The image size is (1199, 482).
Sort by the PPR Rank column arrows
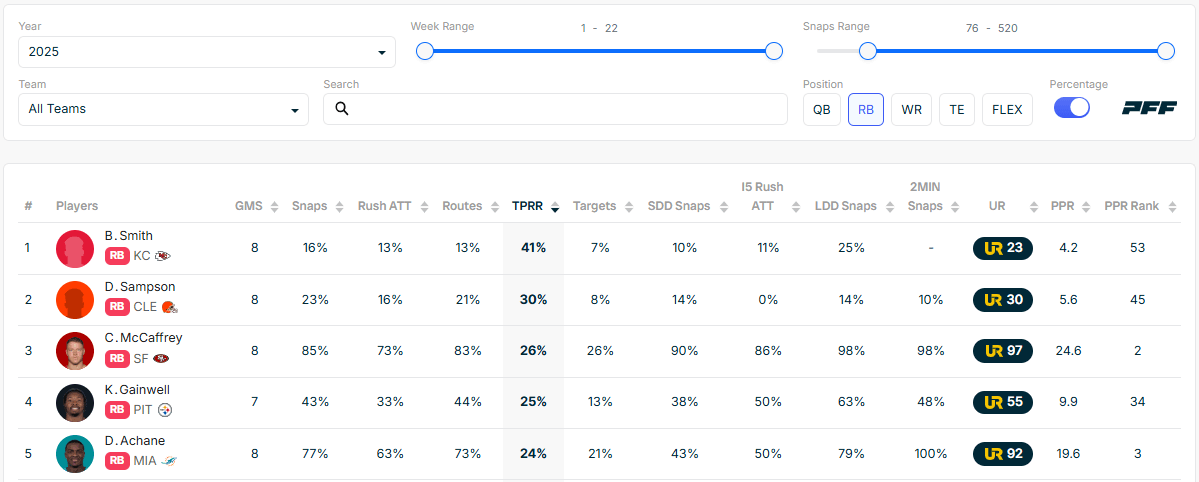(1168, 207)
